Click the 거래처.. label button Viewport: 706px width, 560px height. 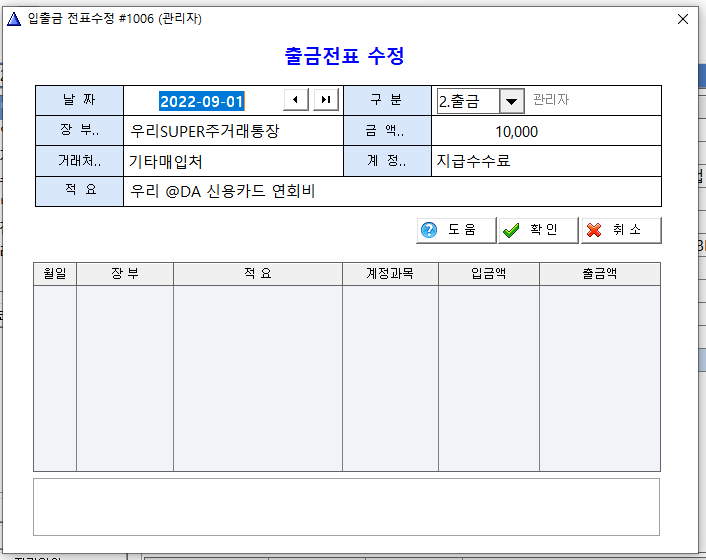[x=79, y=161]
